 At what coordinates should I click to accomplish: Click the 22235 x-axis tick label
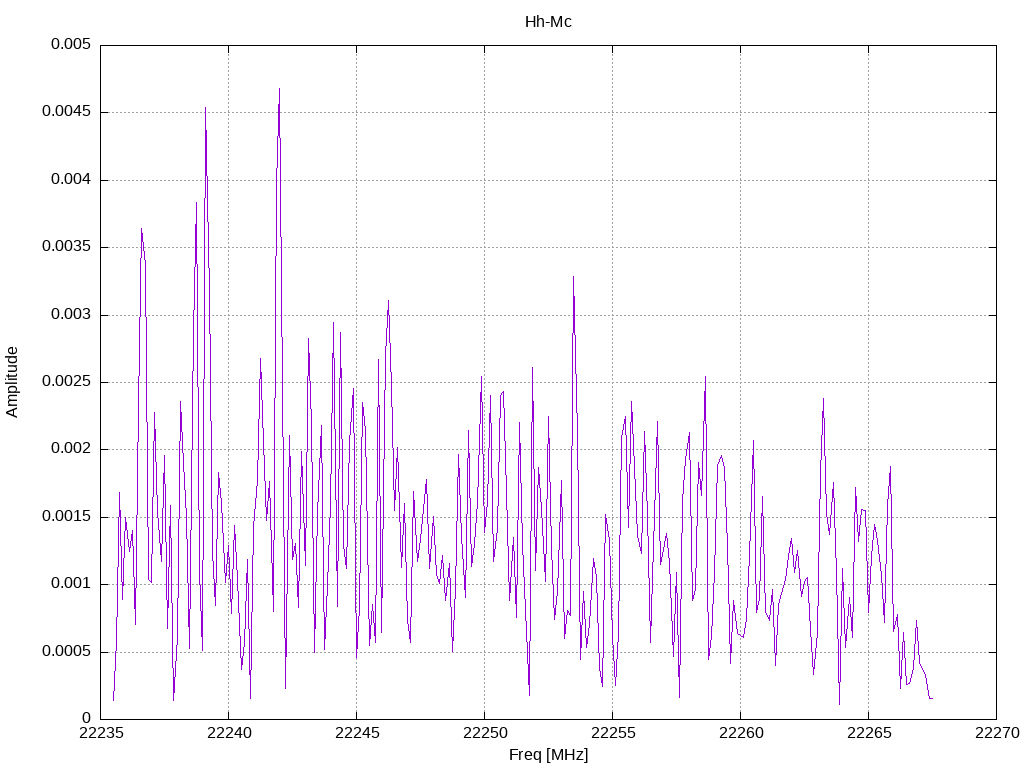[100, 733]
